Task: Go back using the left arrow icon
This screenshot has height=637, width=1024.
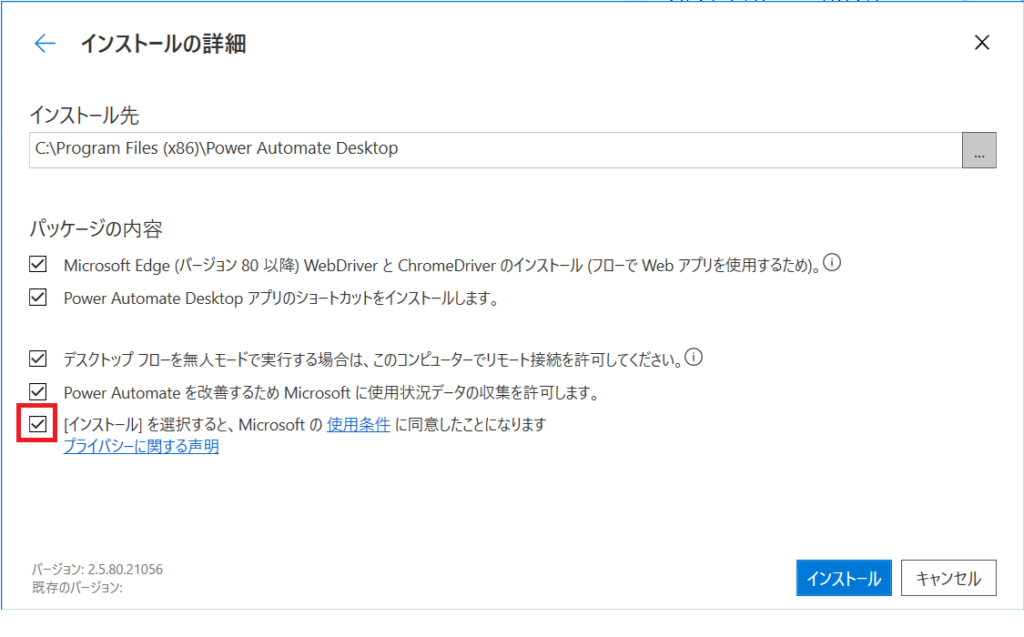Action: pos(44,44)
